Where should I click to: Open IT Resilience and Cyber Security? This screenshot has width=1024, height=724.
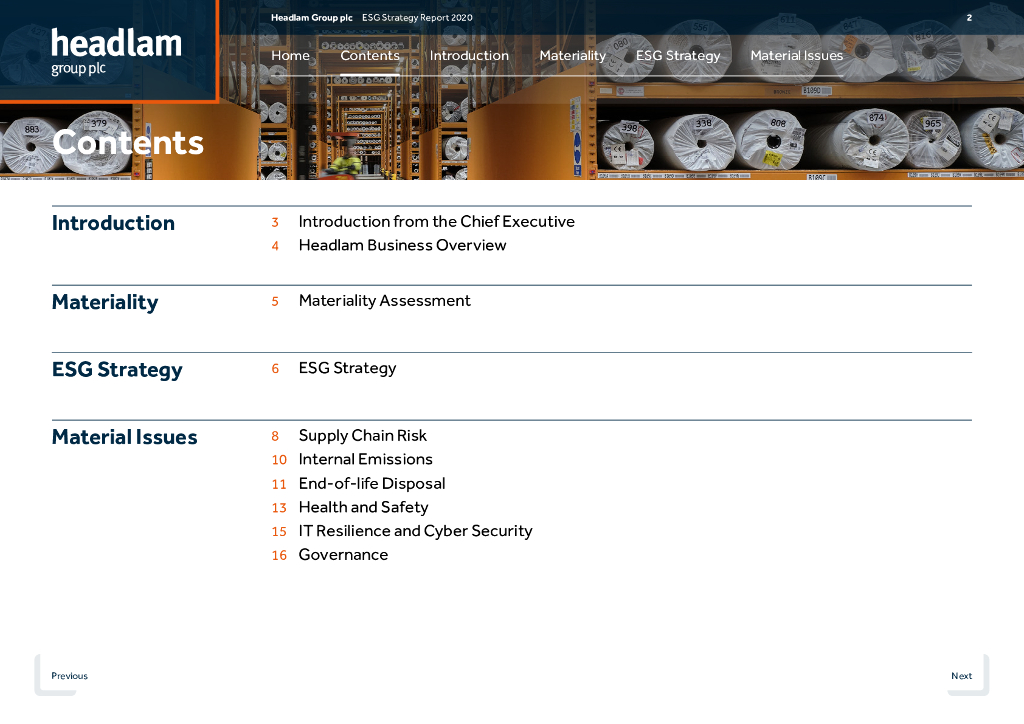coord(415,531)
